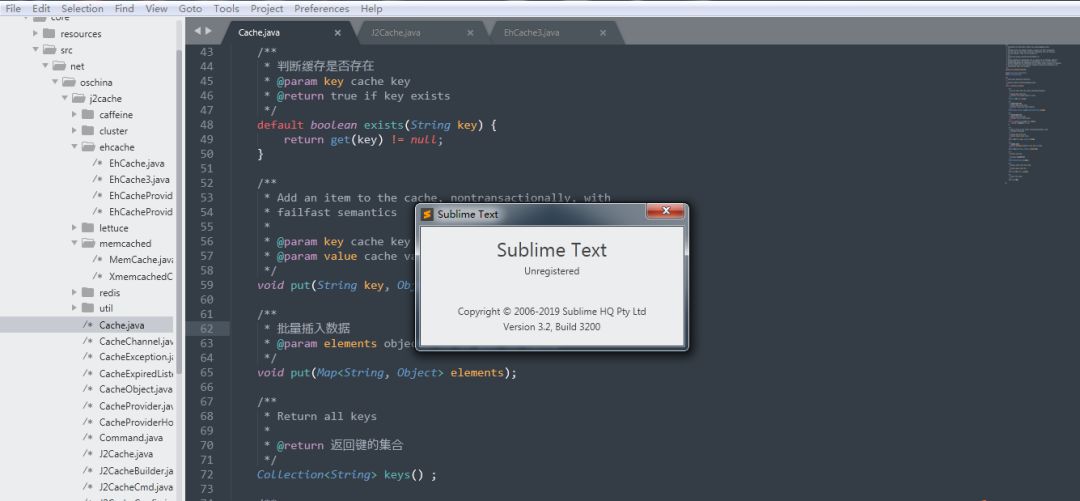Screen dimensions: 1080x501
Task: Collapse the ehcache folder
Action: click(75, 147)
